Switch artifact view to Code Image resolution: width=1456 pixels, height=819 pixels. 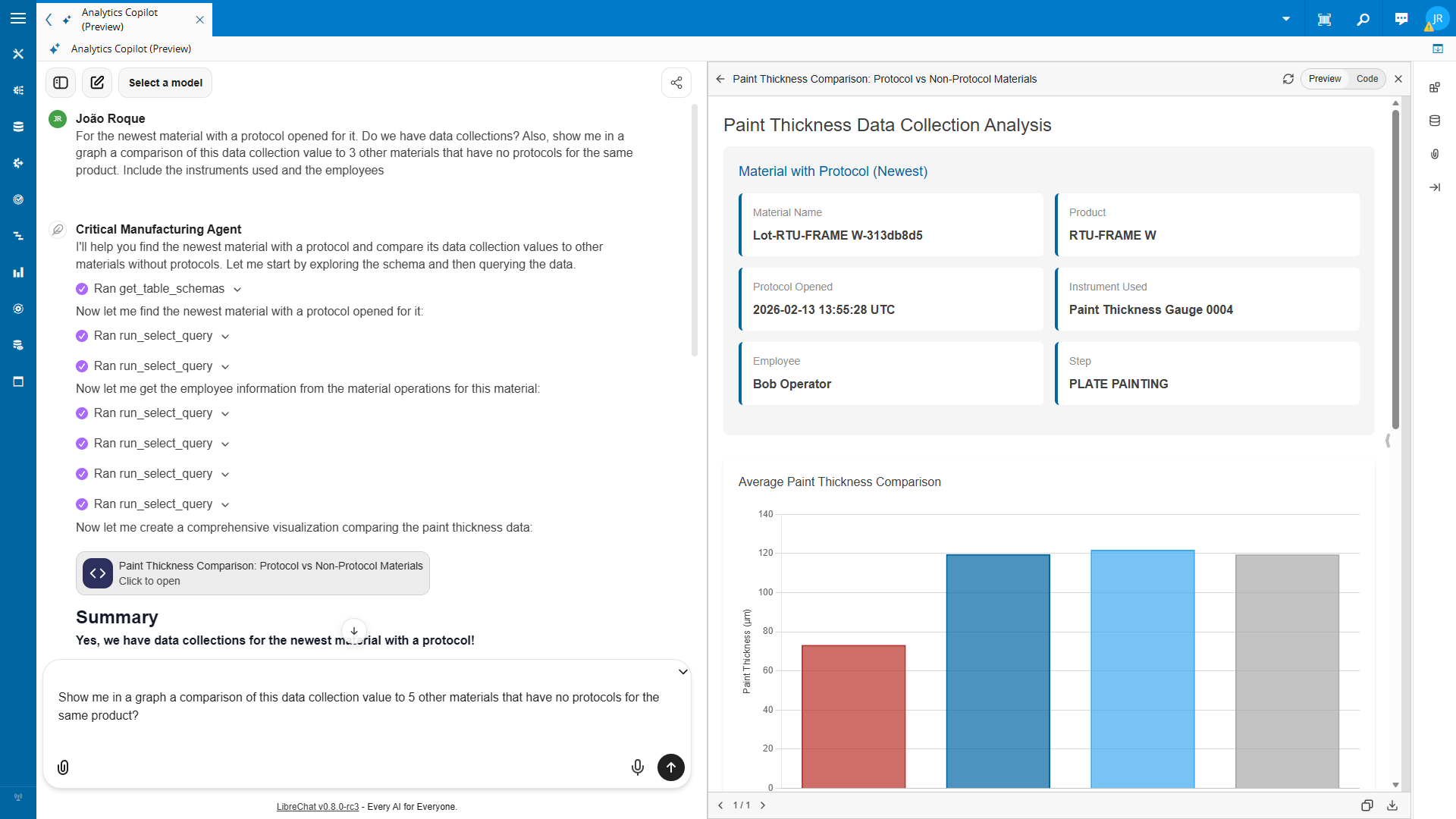coord(1367,79)
